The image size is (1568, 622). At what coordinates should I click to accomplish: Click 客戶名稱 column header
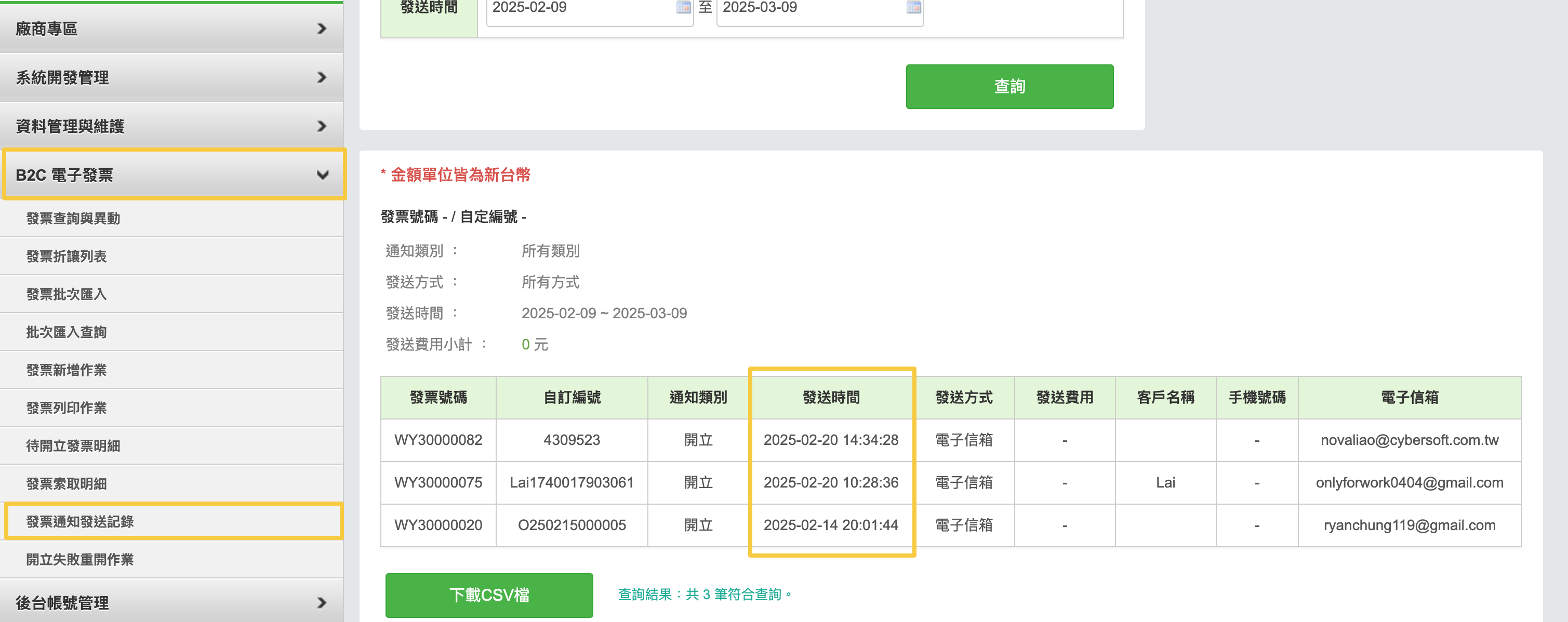click(1165, 398)
